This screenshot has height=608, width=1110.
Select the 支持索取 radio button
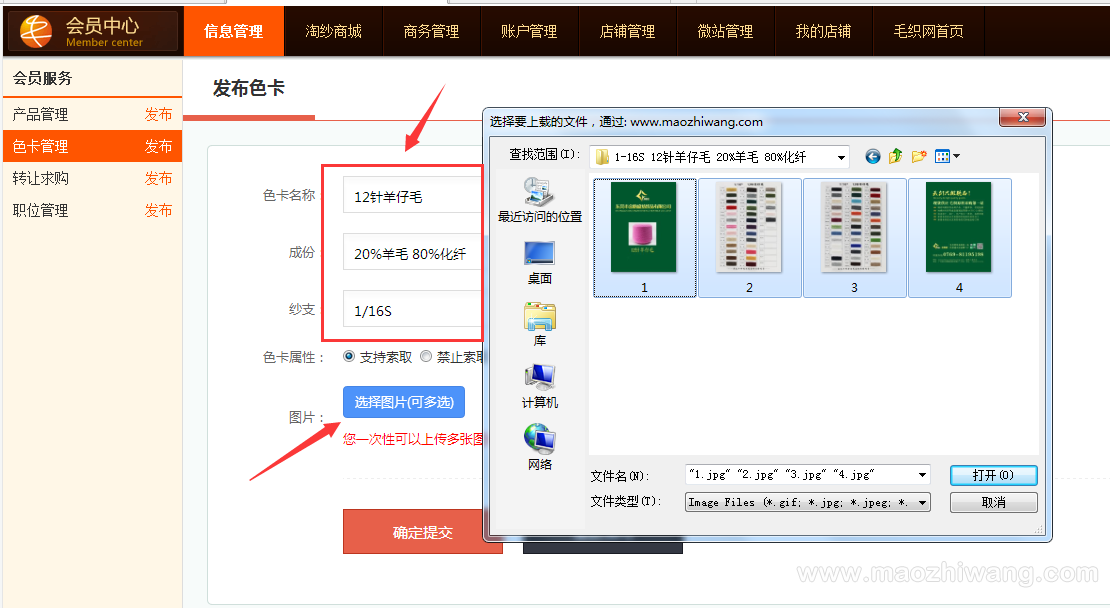(x=349, y=356)
